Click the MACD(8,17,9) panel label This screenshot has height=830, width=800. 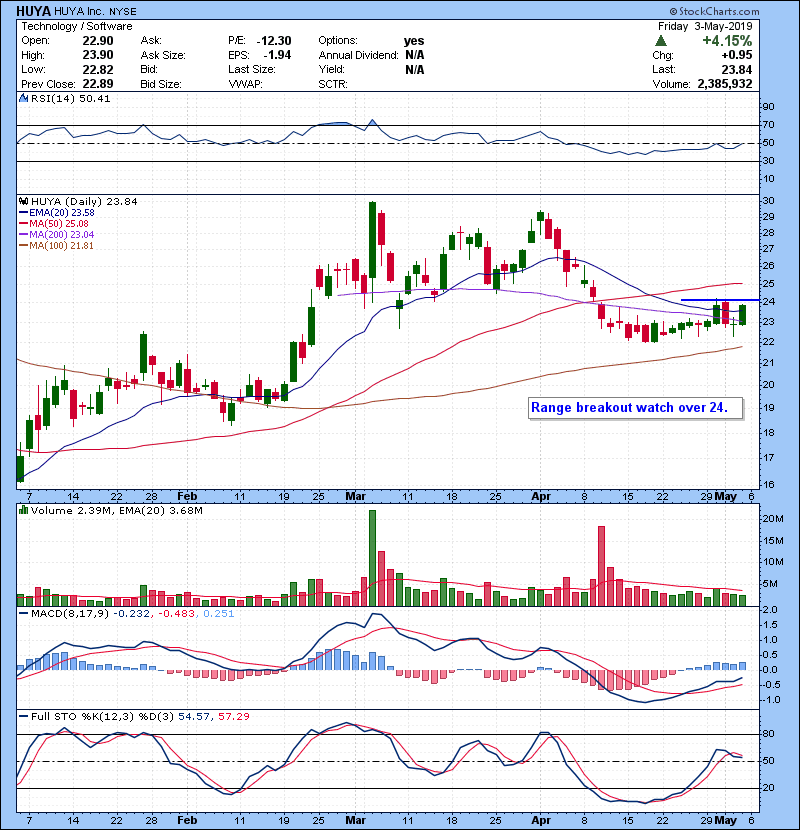(70, 614)
